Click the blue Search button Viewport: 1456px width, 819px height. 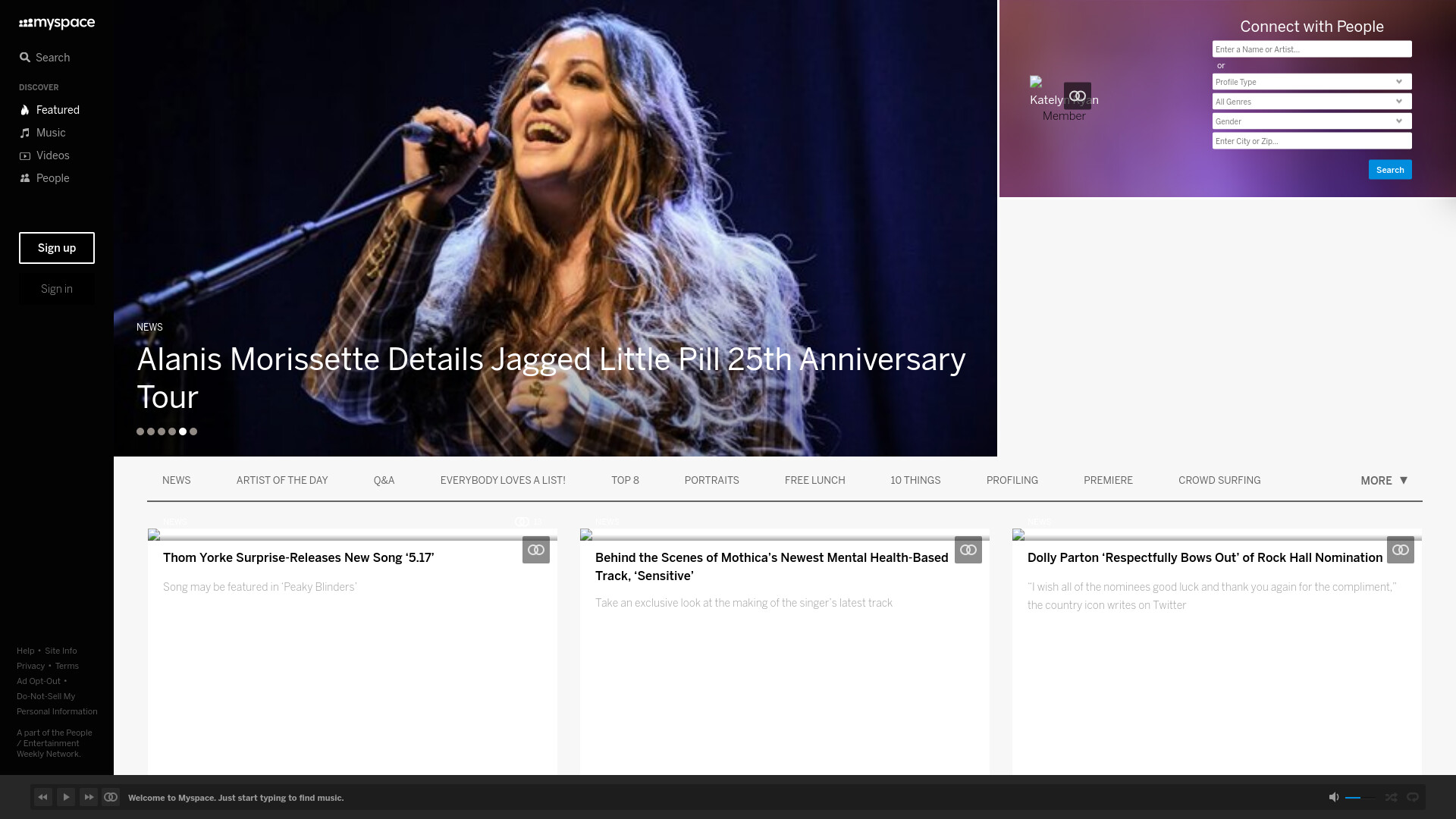point(1390,170)
